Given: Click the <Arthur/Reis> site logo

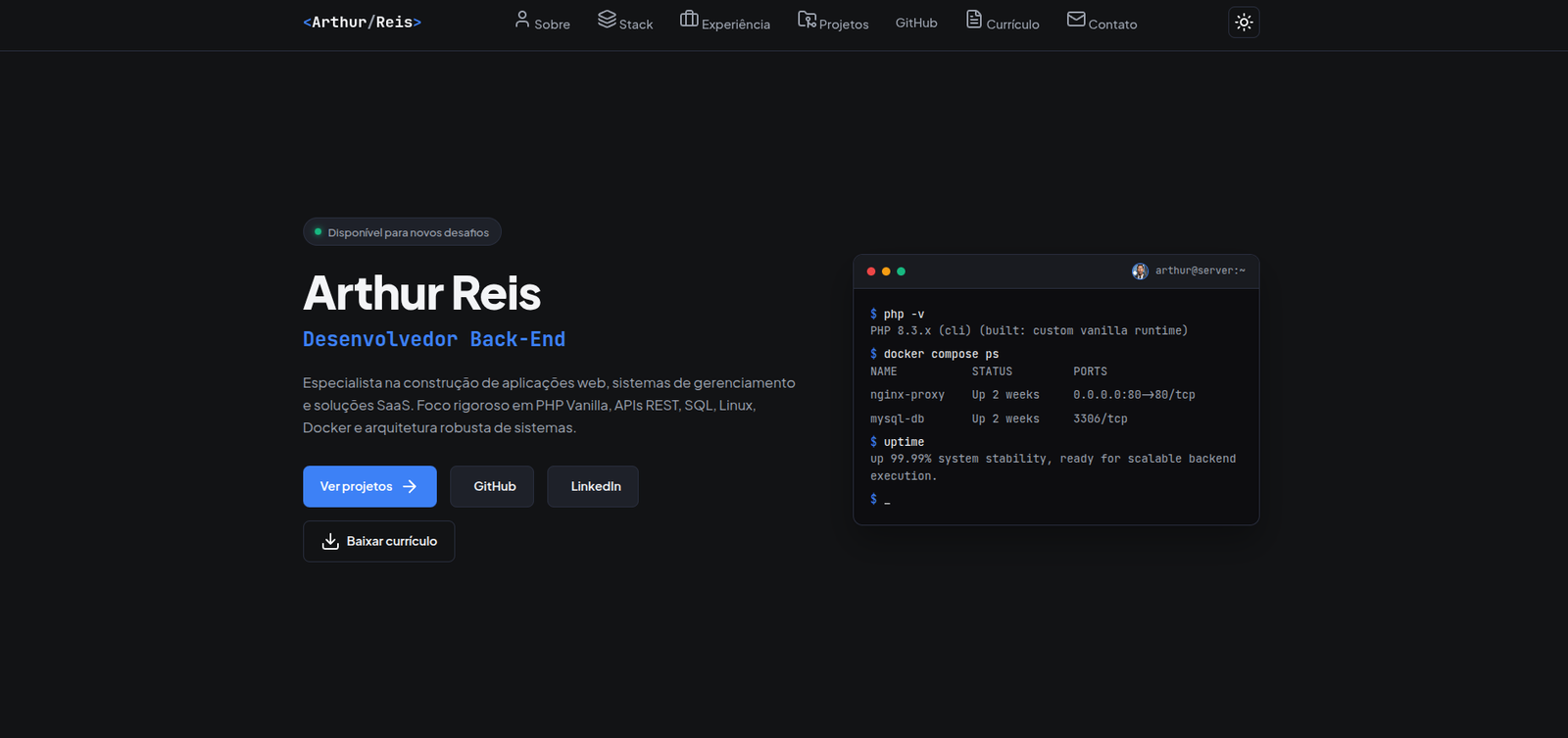Looking at the screenshot, I should 362,22.
